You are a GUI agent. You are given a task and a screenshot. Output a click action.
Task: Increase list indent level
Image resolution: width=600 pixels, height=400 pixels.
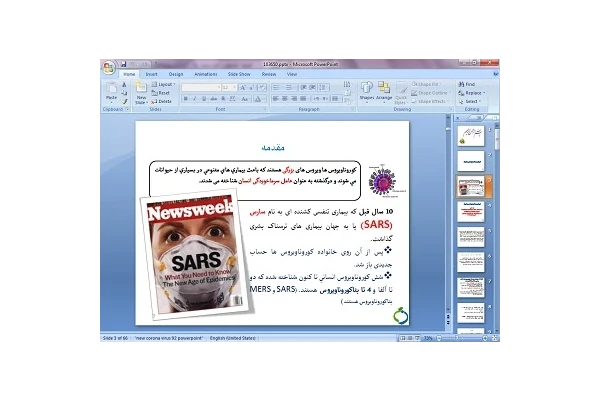coord(312,88)
